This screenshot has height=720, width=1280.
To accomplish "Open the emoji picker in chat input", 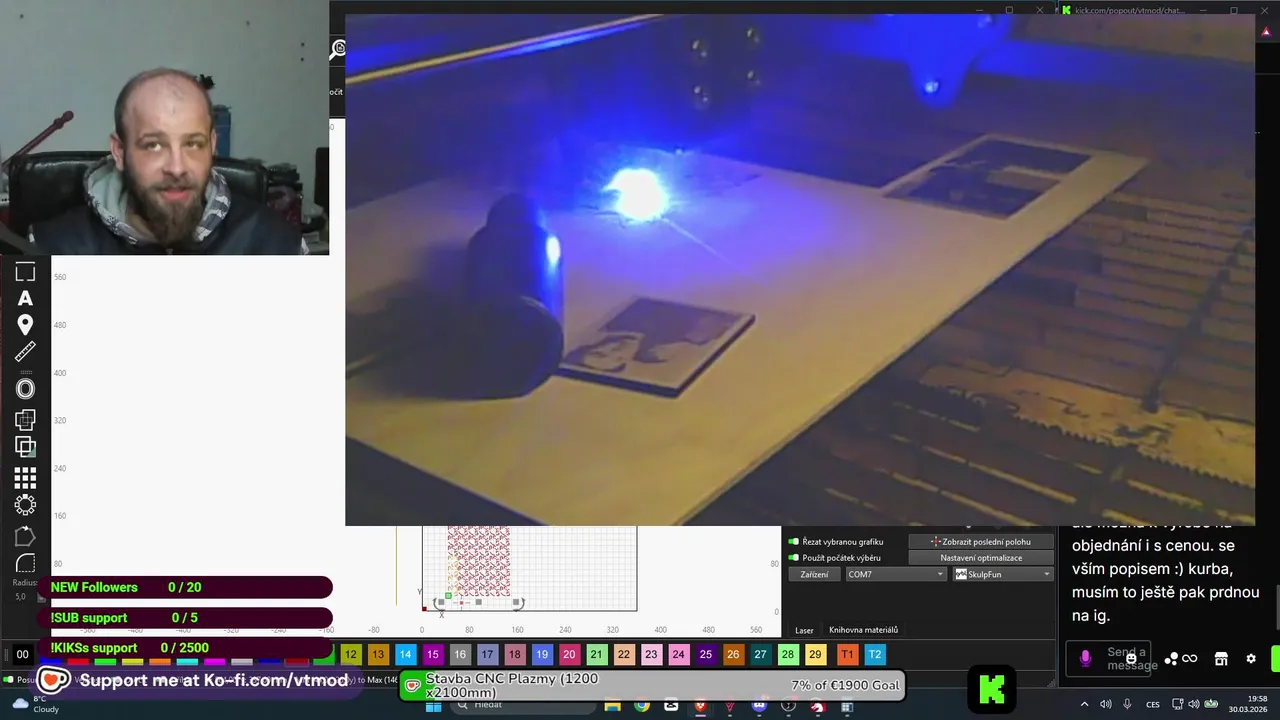I will click(x=1131, y=658).
